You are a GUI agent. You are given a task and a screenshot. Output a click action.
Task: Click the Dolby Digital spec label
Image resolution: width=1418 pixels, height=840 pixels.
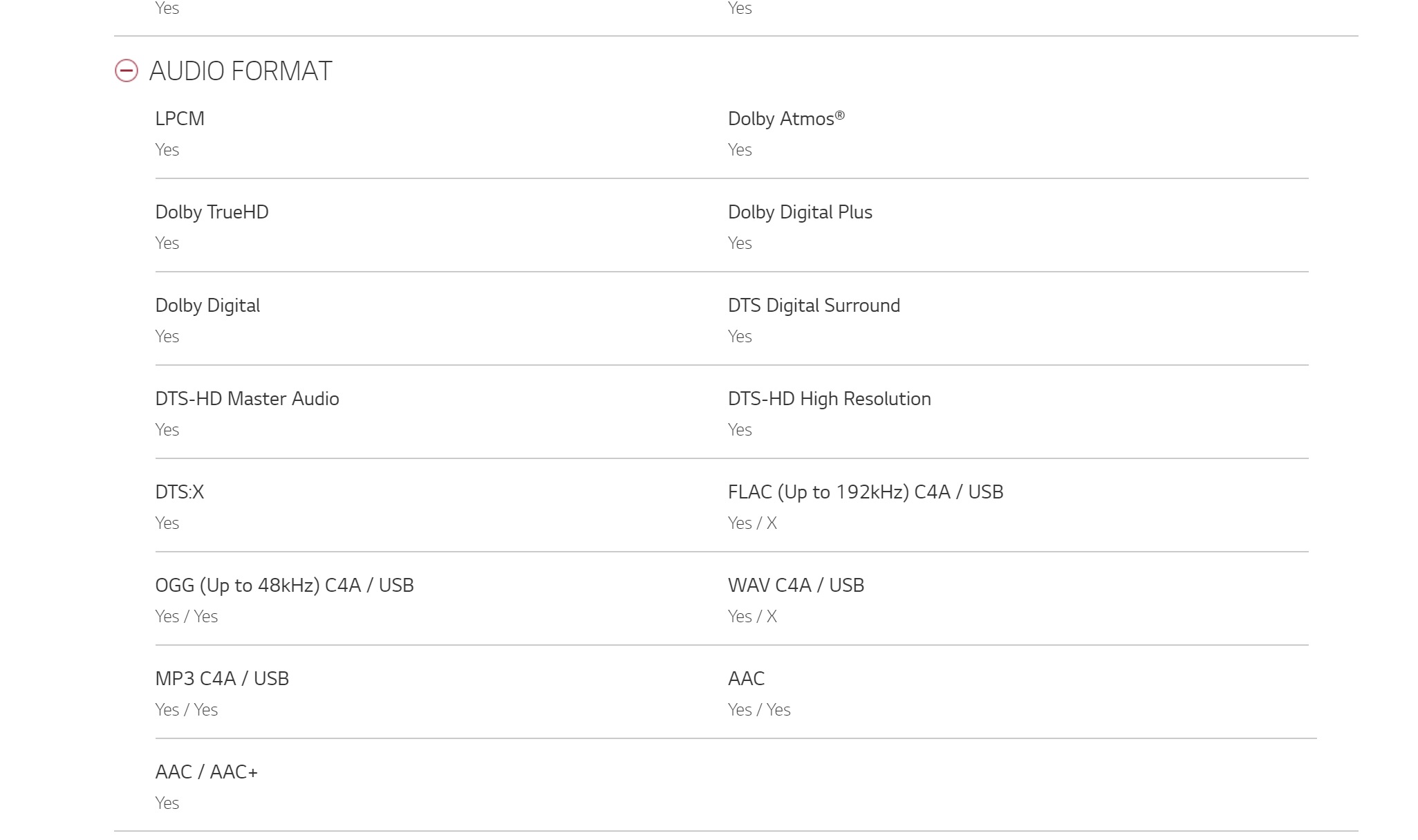(207, 306)
